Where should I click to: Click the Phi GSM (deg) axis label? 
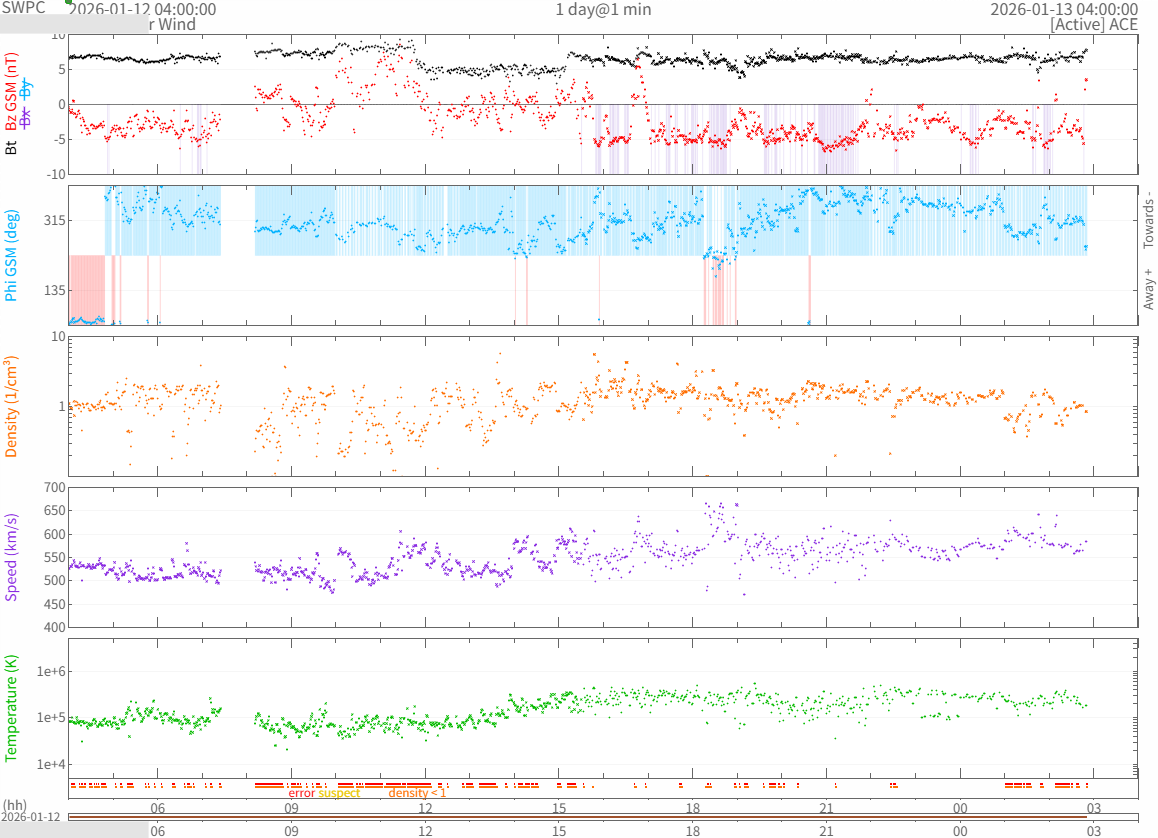pos(12,256)
